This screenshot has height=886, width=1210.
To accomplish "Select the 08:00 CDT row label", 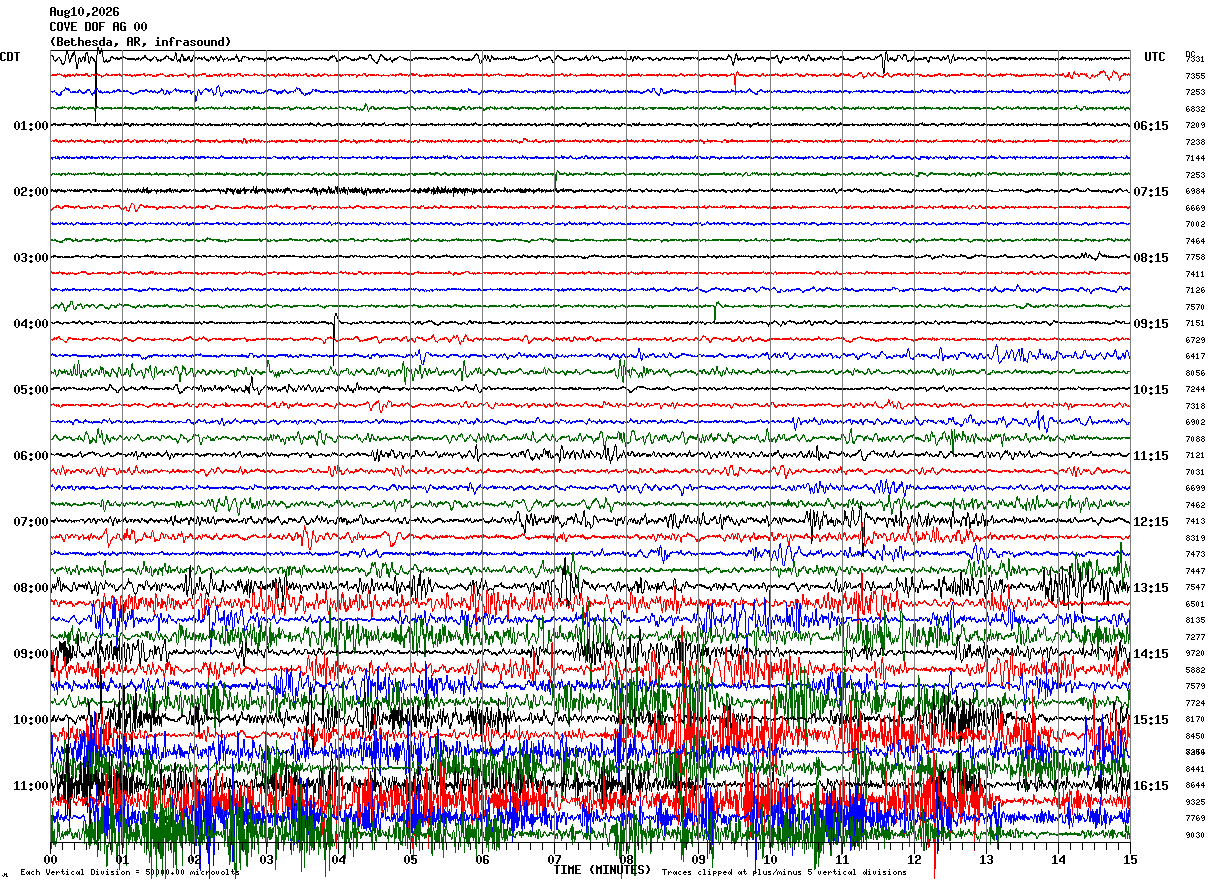I will point(31,588).
